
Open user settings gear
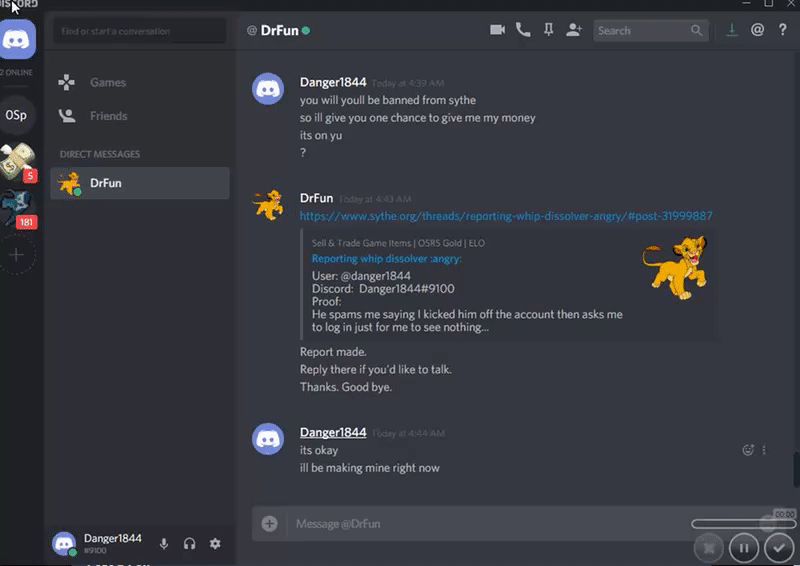[x=215, y=544]
